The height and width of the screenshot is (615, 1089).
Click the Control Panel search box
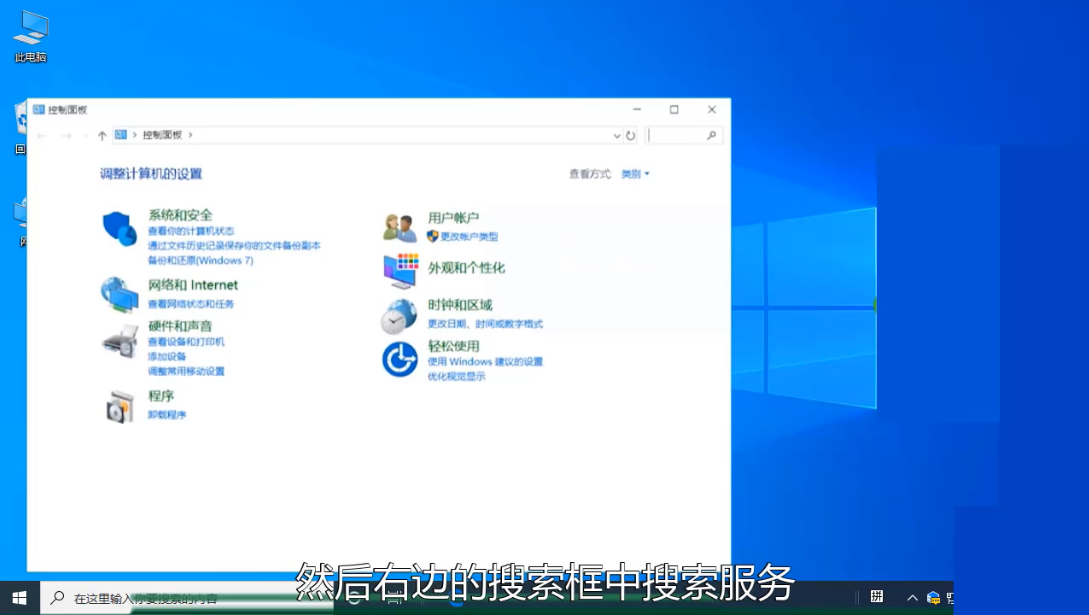tap(677, 135)
